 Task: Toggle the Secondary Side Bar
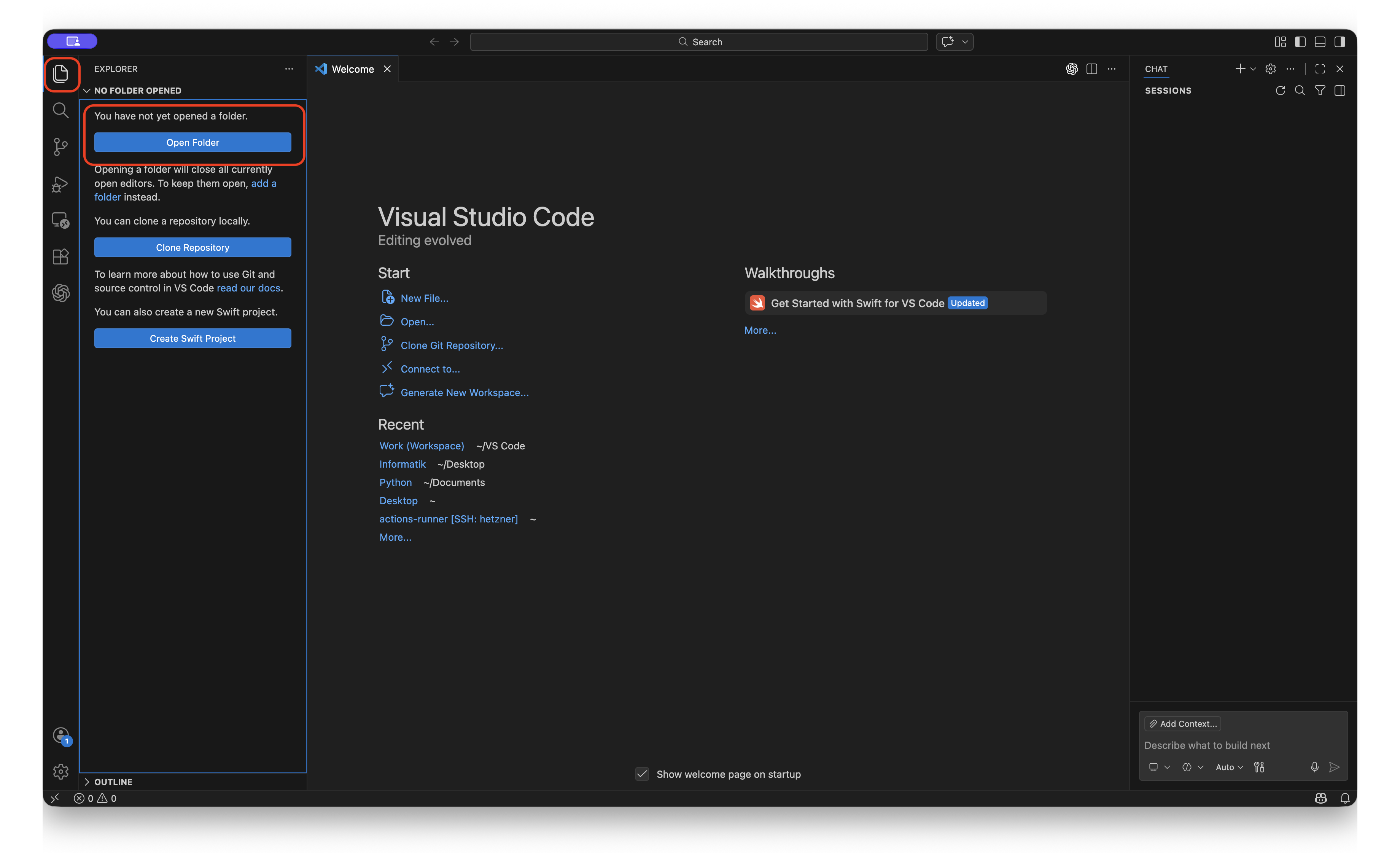pos(1340,42)
